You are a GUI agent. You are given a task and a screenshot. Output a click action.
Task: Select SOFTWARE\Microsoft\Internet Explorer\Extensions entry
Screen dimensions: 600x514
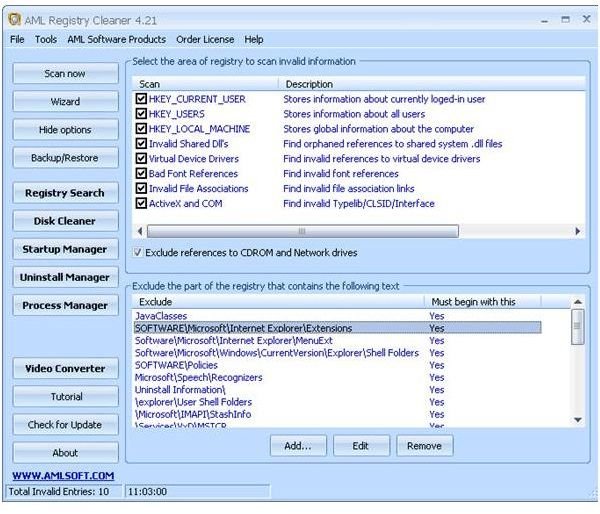(x=337, y=328)
